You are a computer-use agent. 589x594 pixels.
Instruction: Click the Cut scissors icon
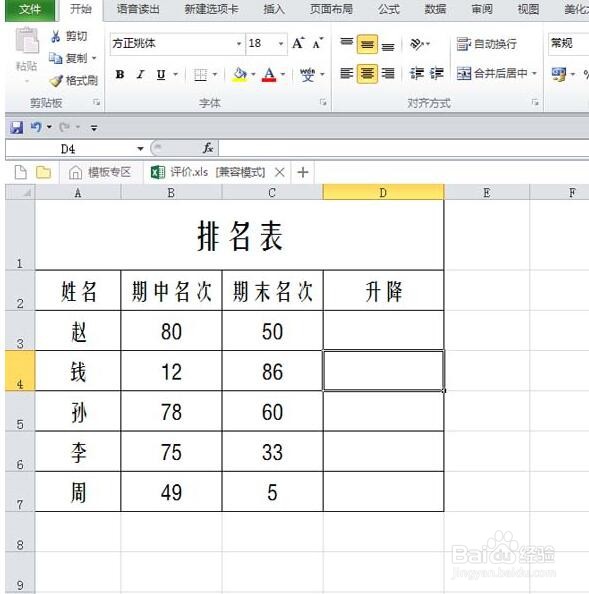click(56, 36)
